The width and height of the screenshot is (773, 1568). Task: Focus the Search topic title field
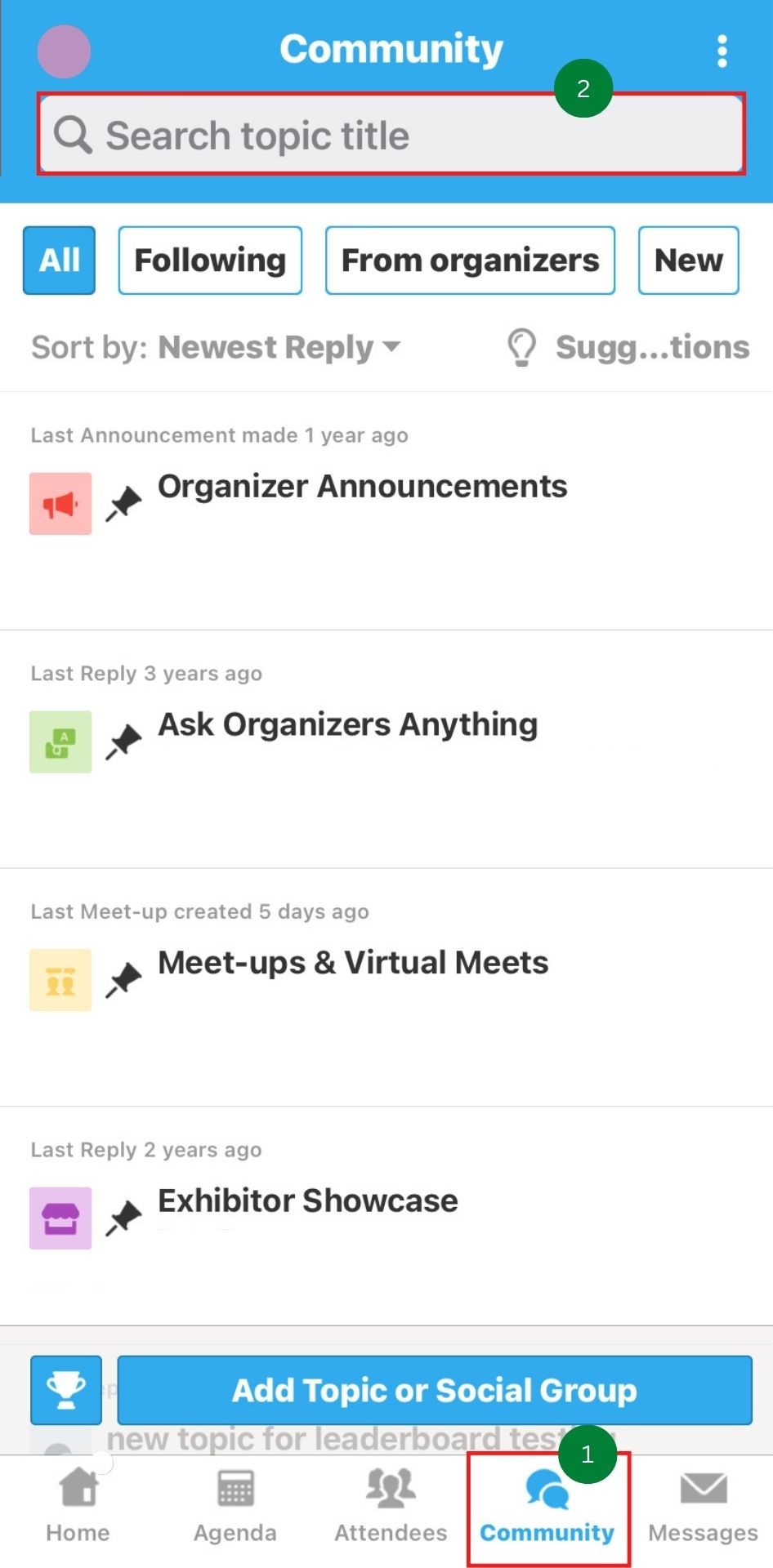(x=391, y=134)
